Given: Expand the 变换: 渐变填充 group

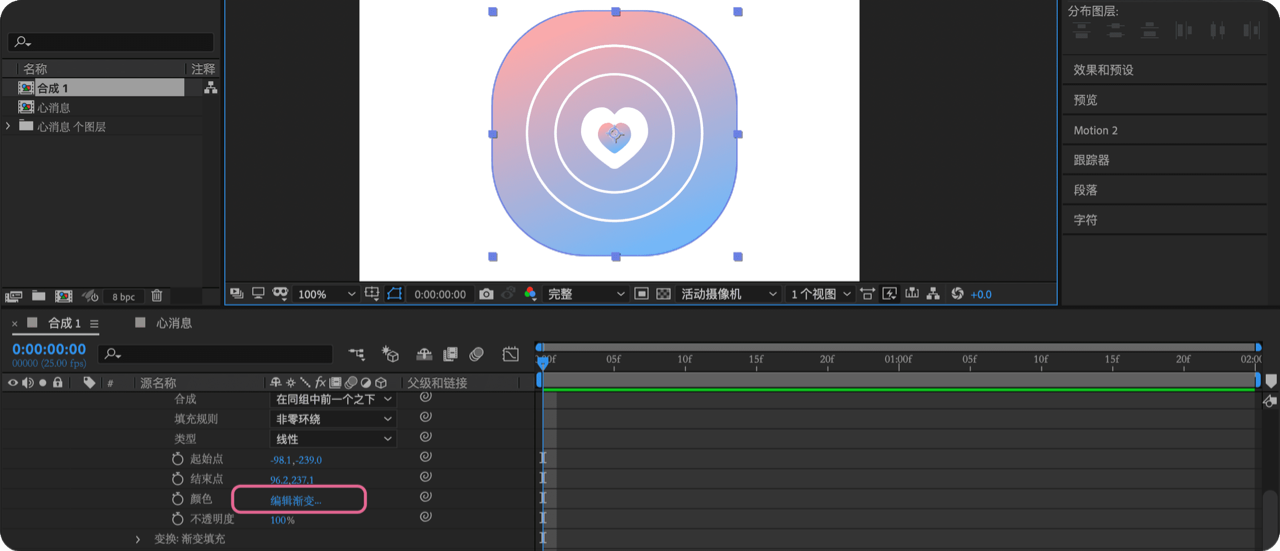Looking at the screenshot, I should click(138, 539).
